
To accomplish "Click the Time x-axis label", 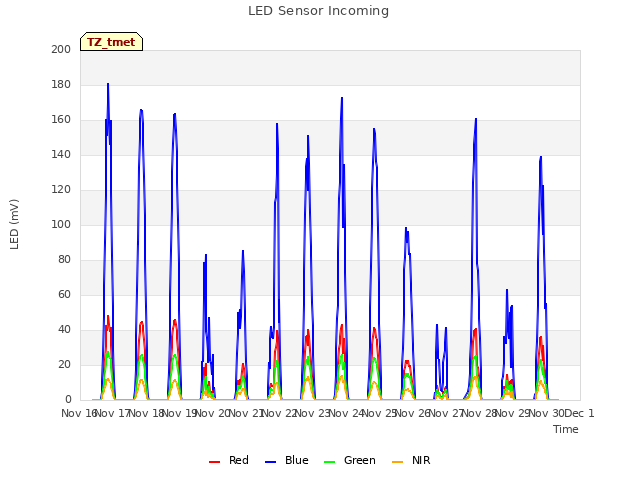I will click(x=566, y=429).
